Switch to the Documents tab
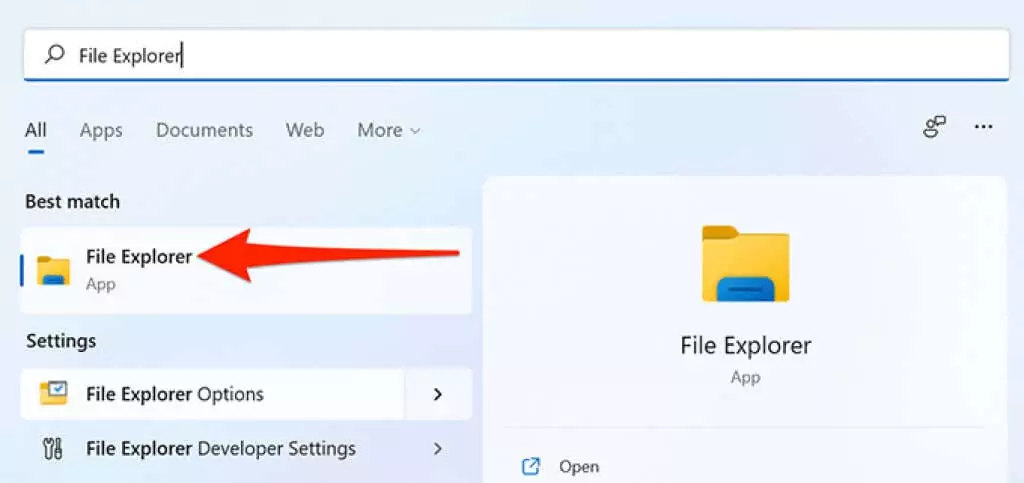Image resolution: width=1024 pixels, height=483 pixels. [x=204, y=131]
